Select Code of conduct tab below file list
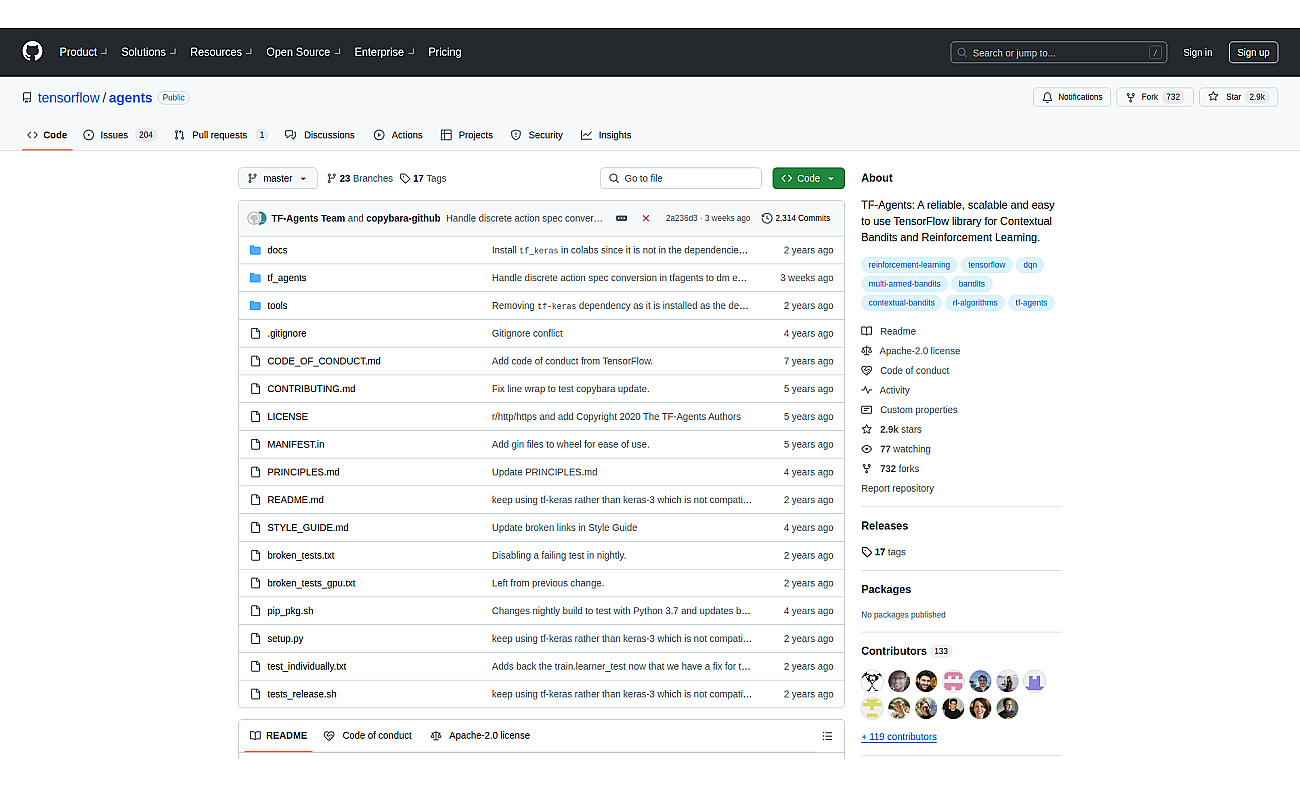The height and width of the screenshot is (788, 1300). coord(368,736)
